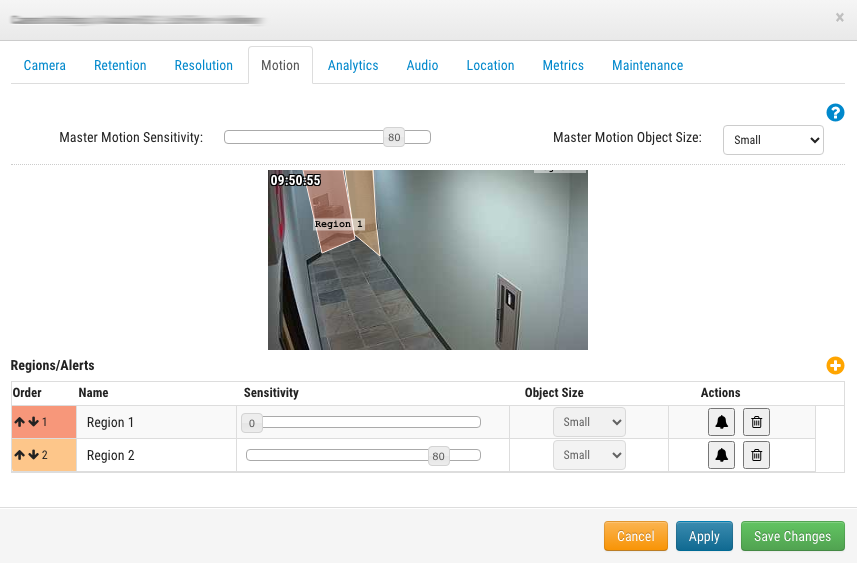Expand Region 2 Object Size dropdown

(589, 456)
